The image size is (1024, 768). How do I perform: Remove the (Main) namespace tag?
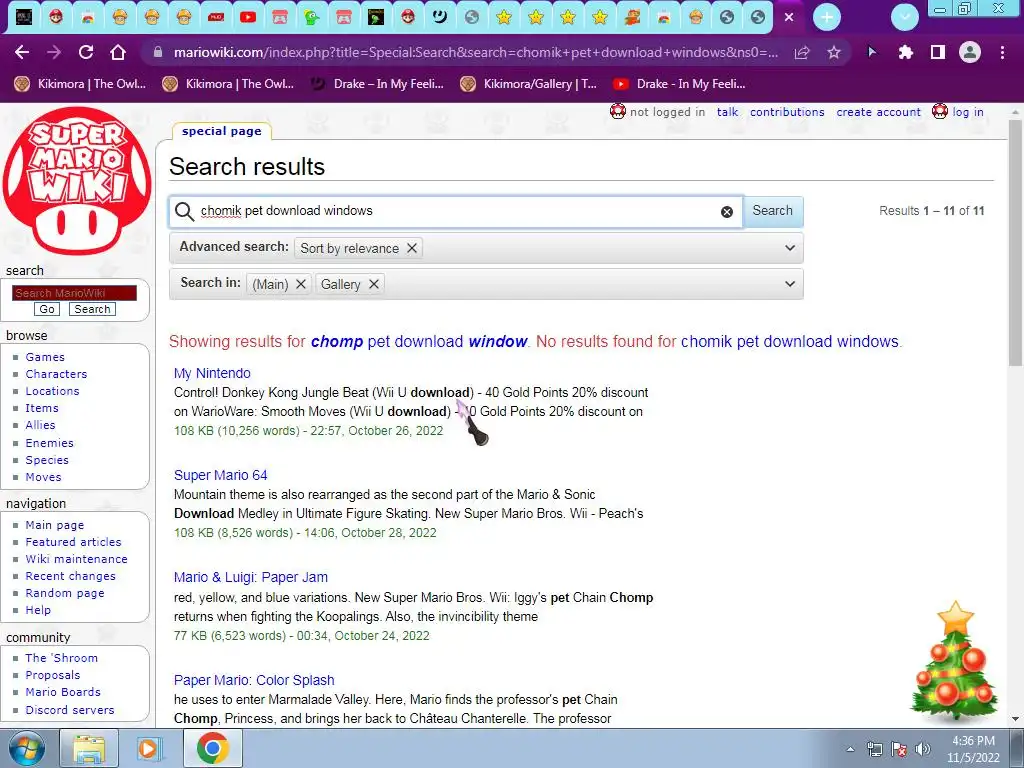click(300, 284)
